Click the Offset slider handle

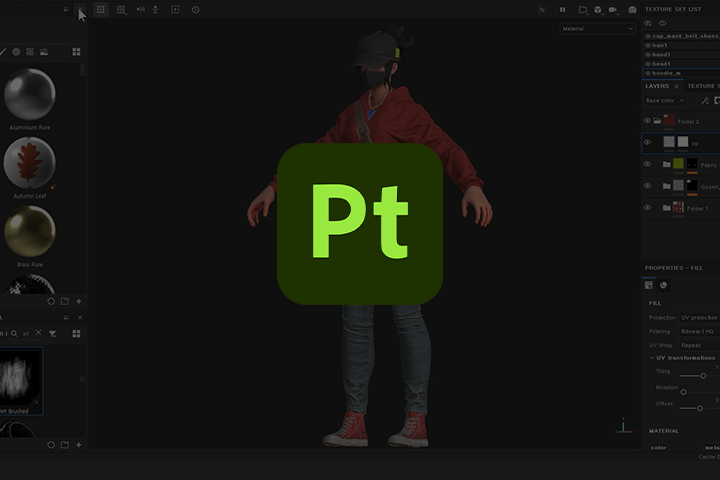700,408
